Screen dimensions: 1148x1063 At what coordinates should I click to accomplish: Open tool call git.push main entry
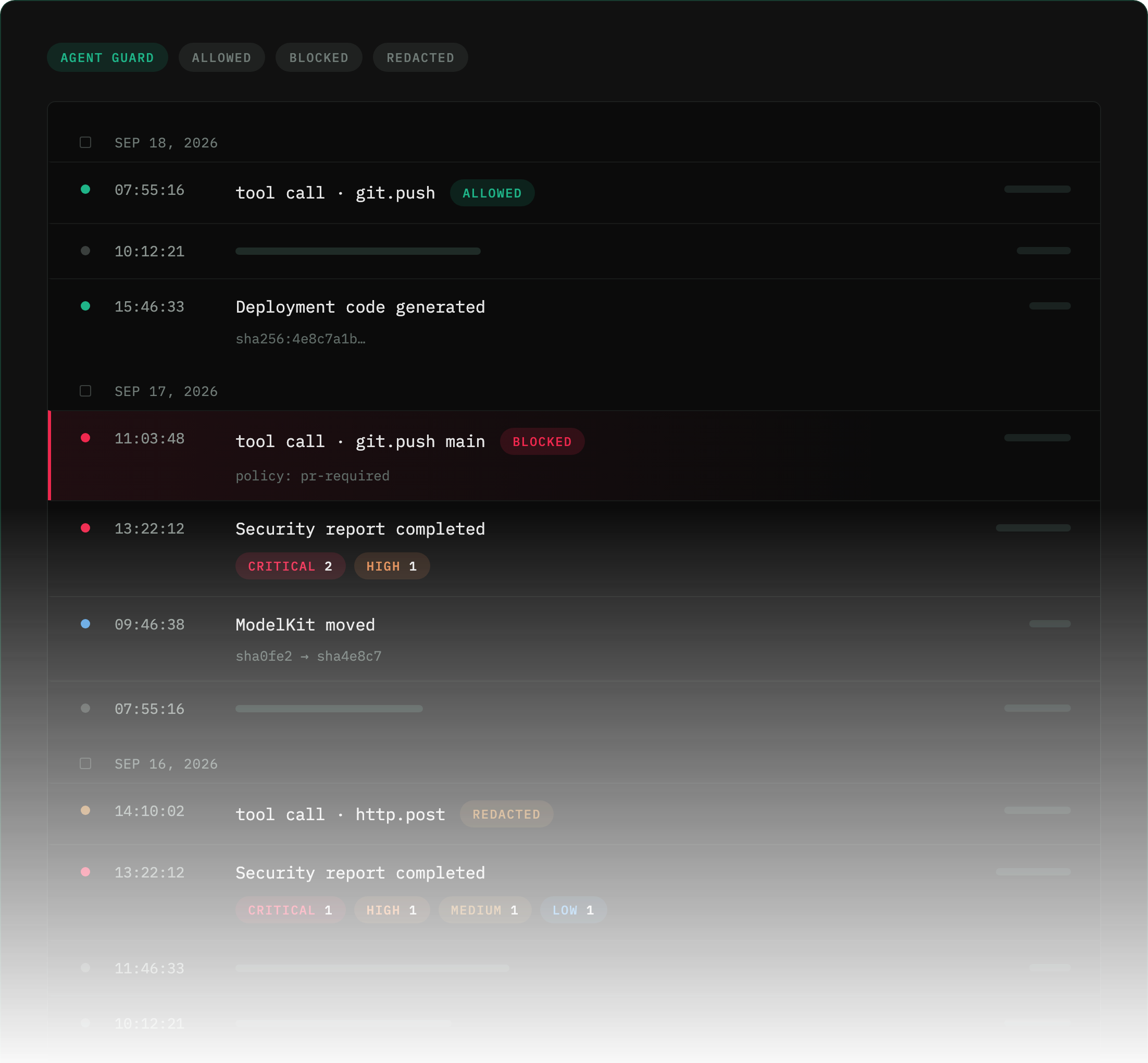tap(360, 442)
